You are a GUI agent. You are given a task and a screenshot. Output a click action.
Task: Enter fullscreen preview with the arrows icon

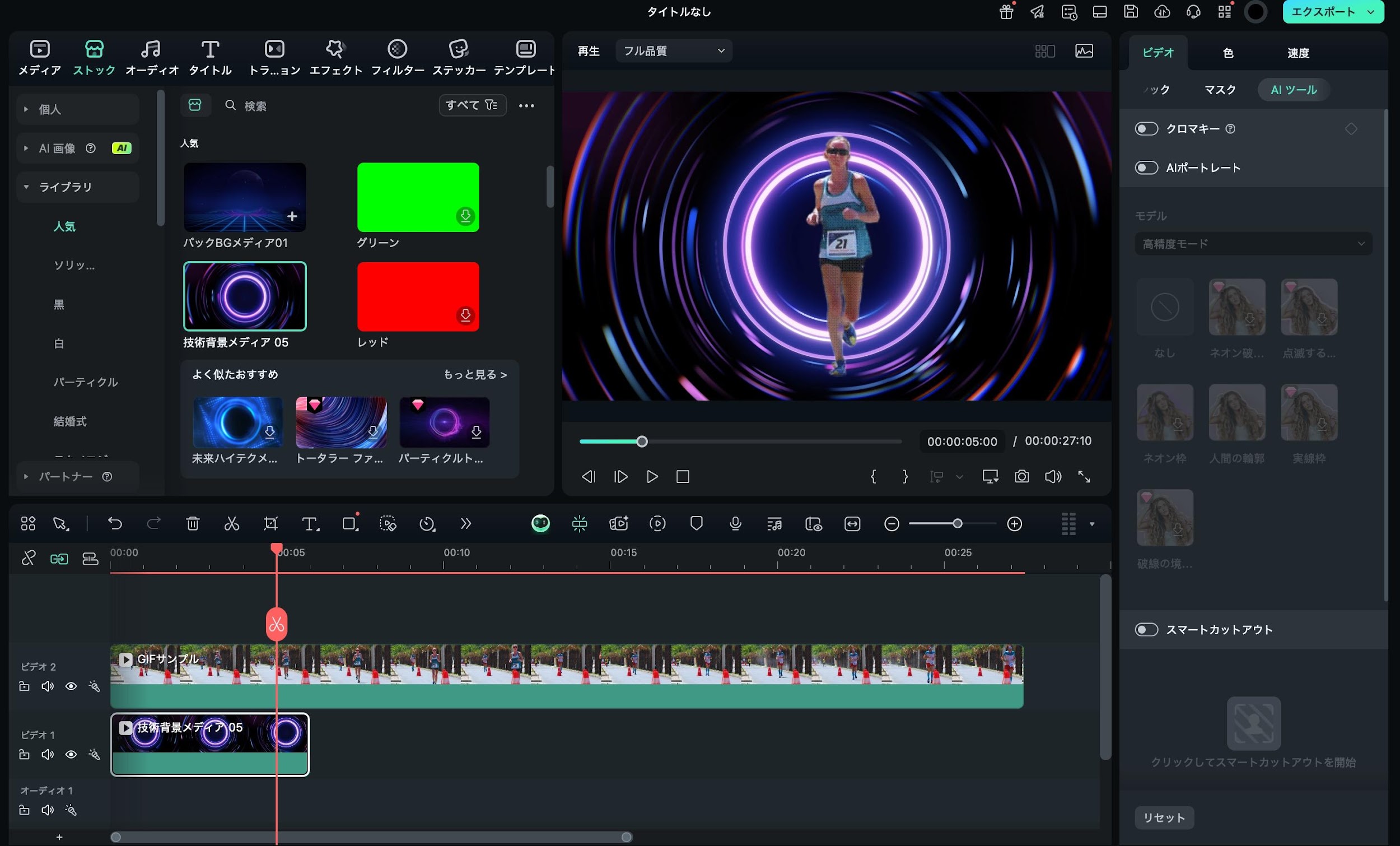click(1084, 476)
